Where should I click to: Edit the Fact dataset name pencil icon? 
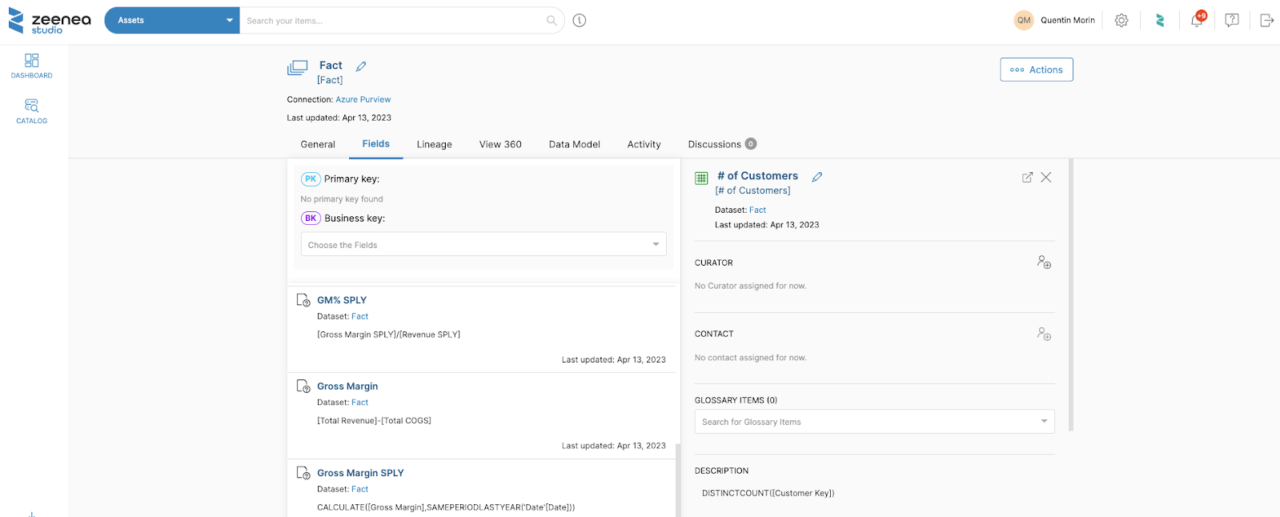[361, 66]
